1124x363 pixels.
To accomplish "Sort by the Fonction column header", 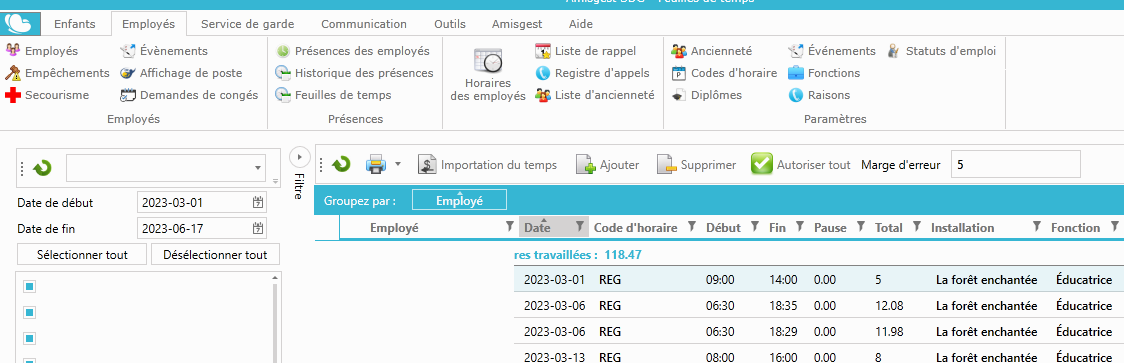I will point(1075,227).
